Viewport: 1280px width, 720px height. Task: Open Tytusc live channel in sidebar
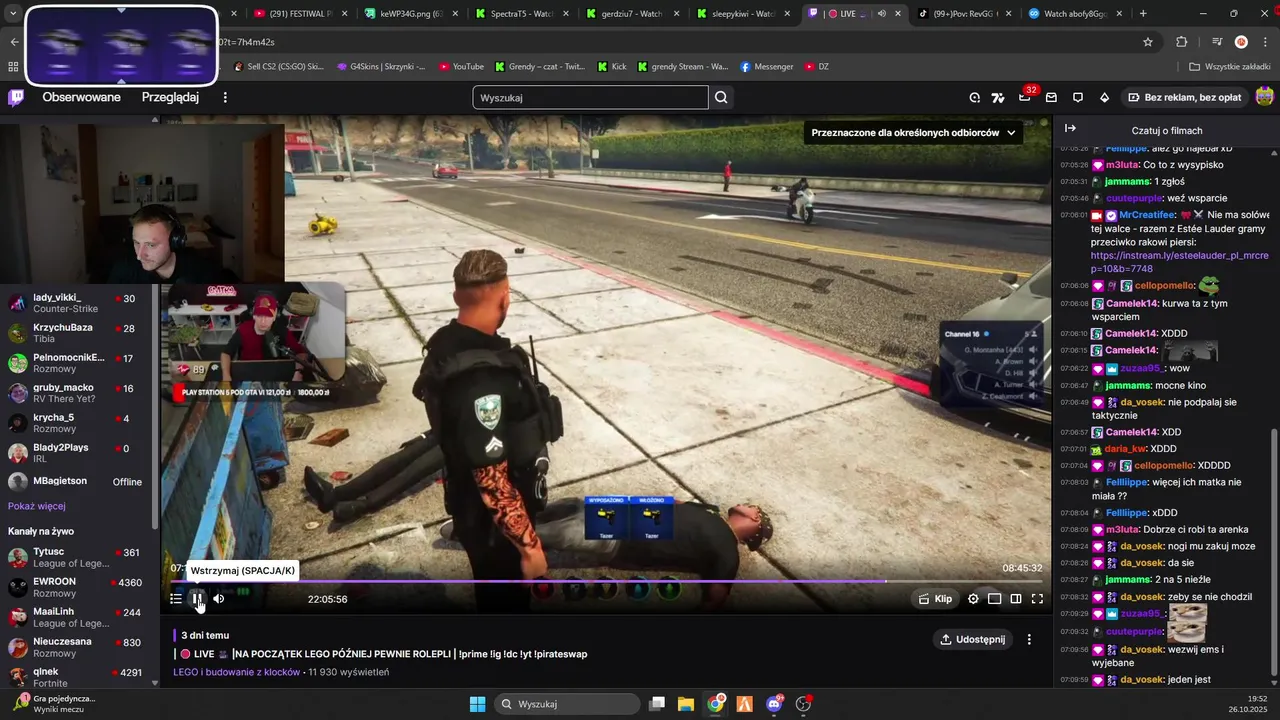(x=75, y=557)
